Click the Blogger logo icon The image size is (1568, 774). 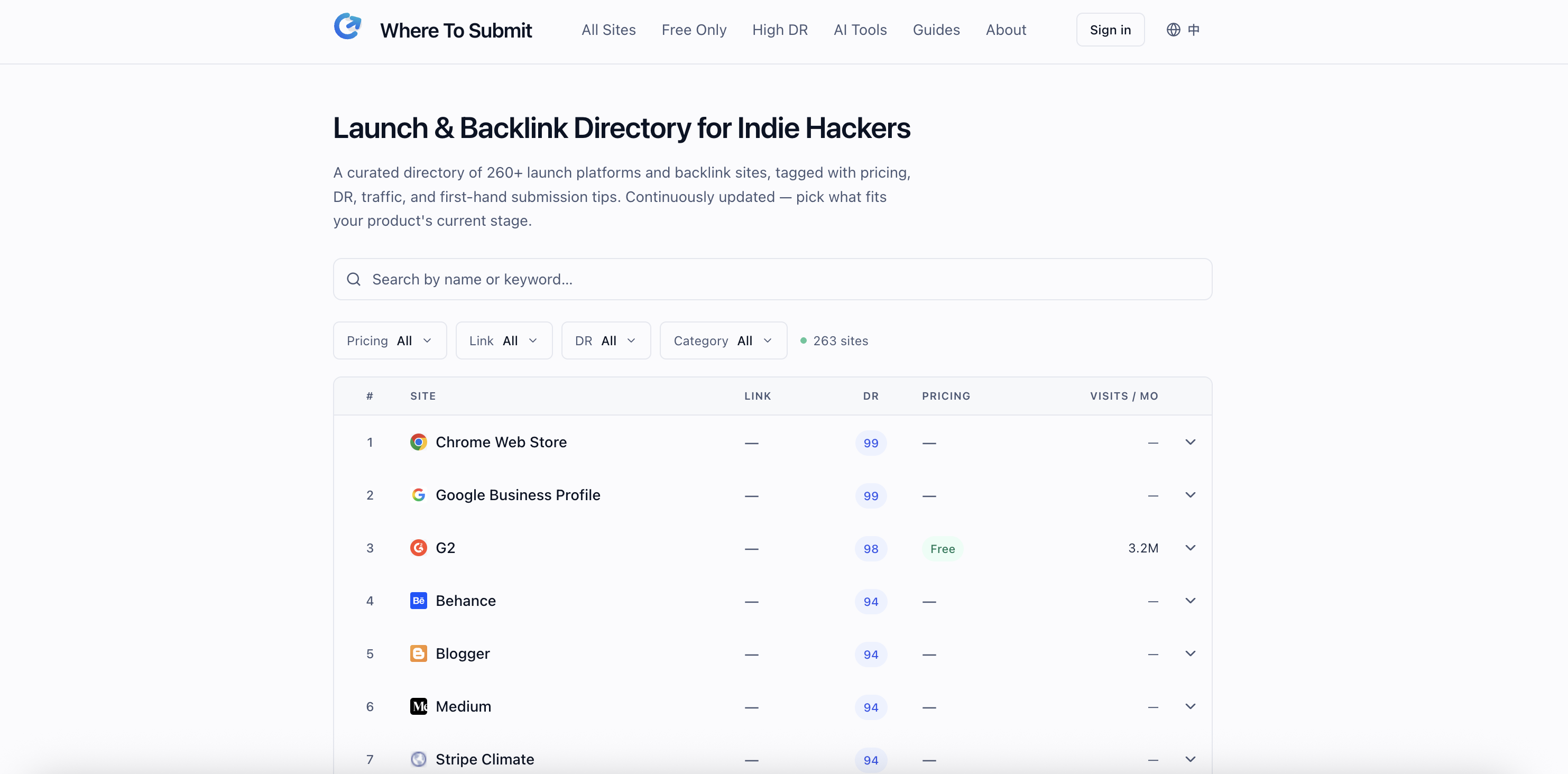[x=418, y=654]
